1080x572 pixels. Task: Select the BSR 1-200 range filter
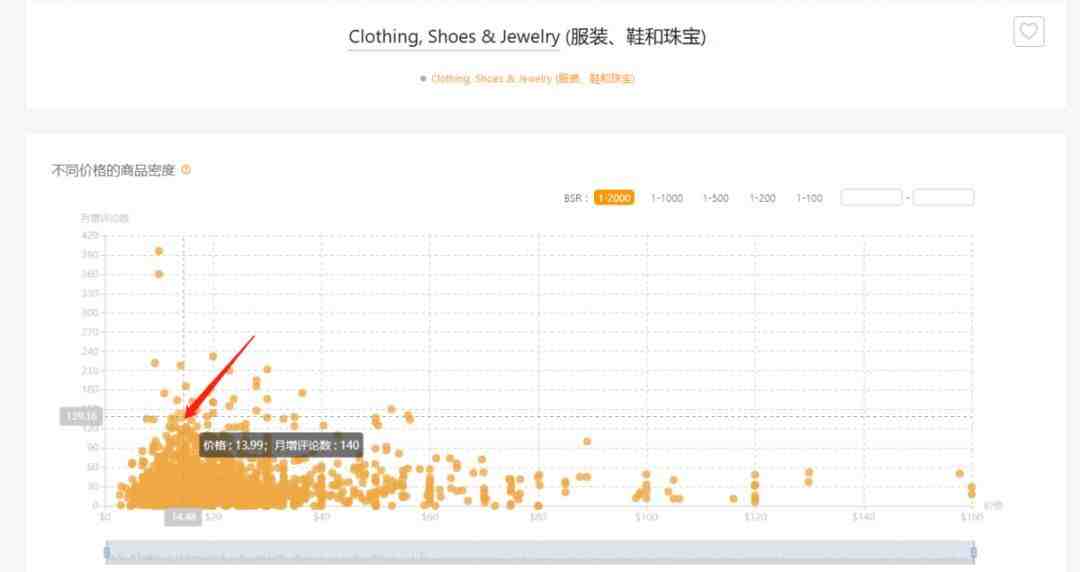[x=762, y=198]
